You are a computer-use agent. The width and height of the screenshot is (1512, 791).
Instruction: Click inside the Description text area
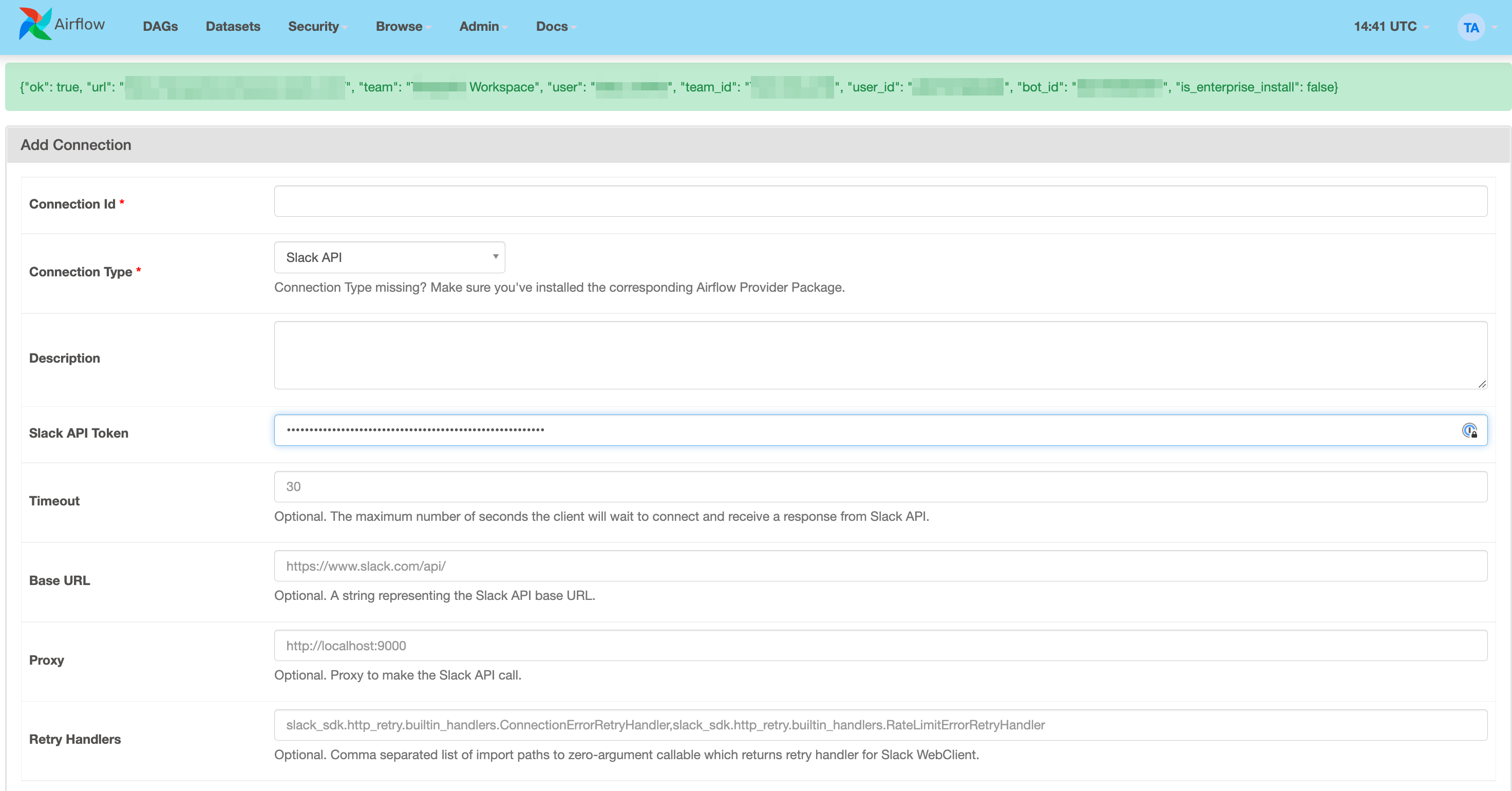point(880,355)
